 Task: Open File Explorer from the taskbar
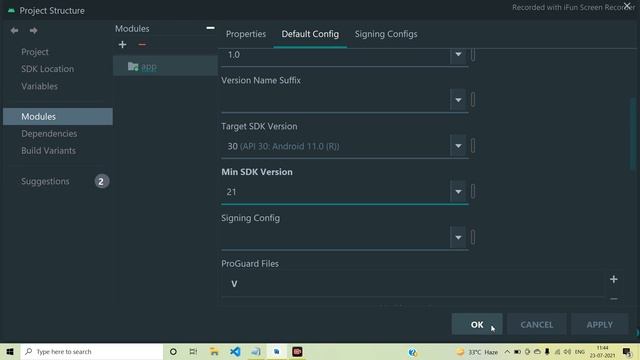tap(214, 351)
